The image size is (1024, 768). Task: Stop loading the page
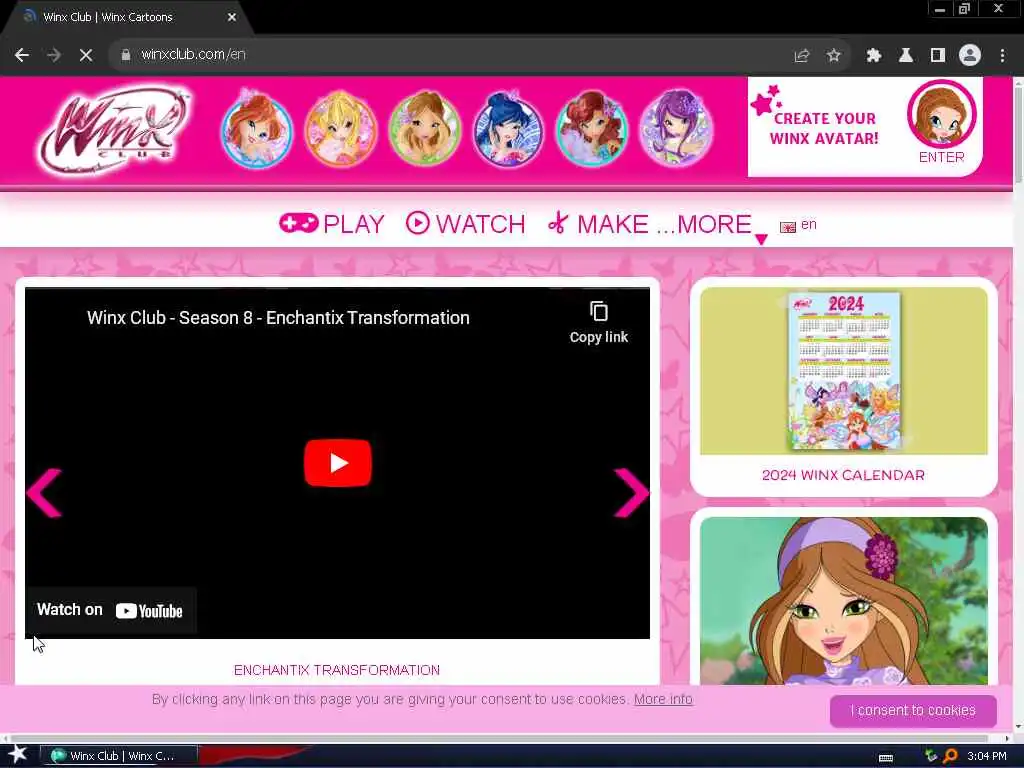pyautogui.click(x=86, y=55)
